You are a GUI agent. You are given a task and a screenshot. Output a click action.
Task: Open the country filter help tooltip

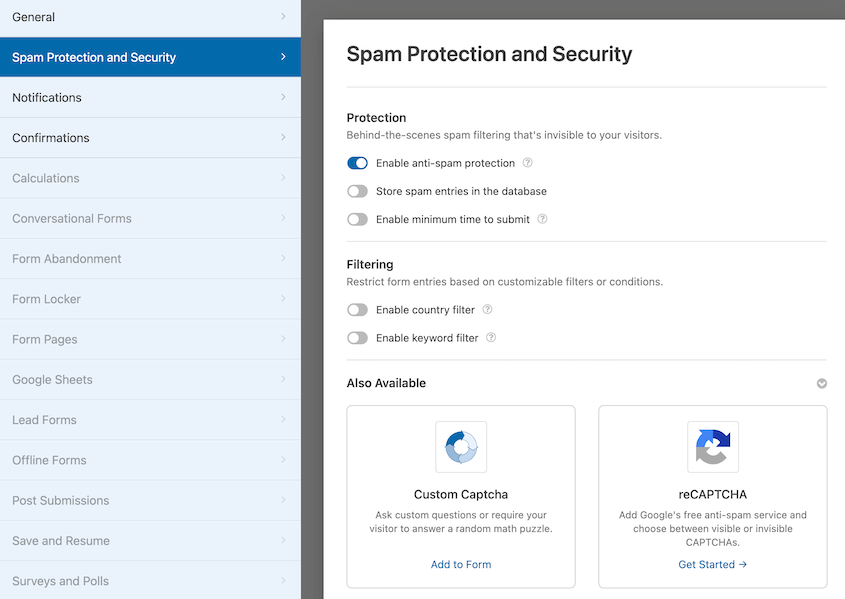487,310
